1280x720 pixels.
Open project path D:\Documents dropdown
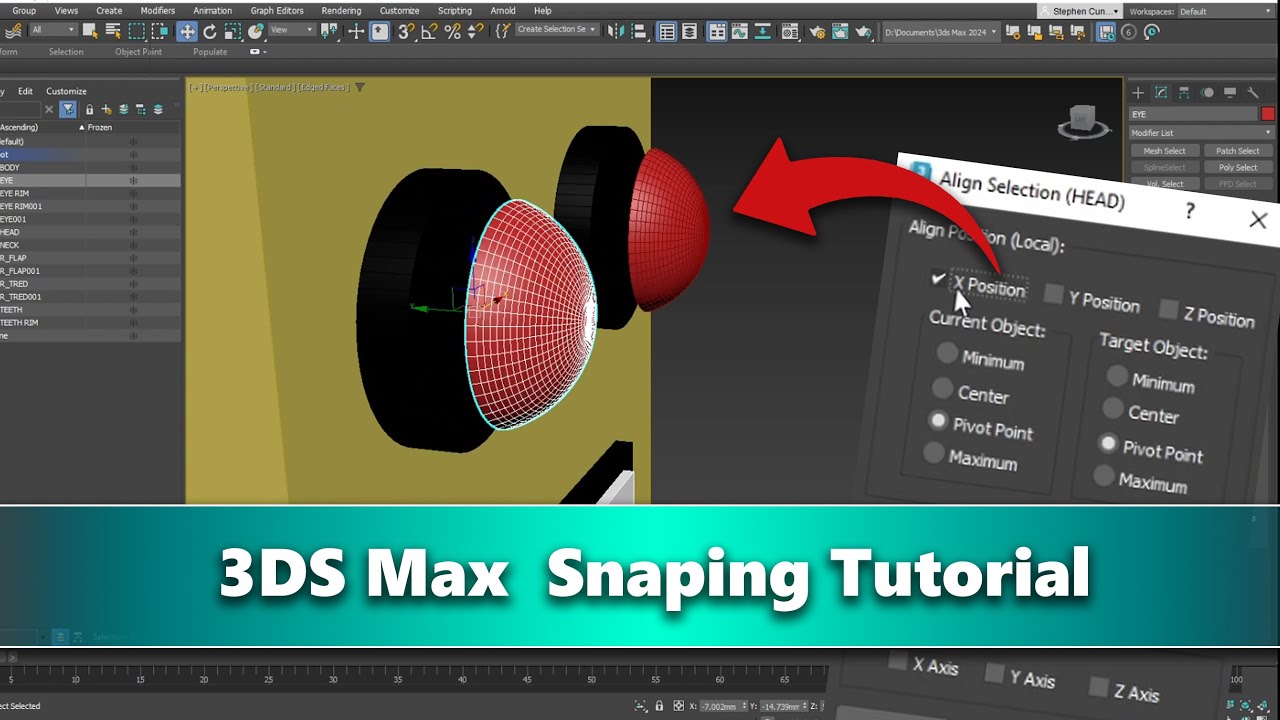(x=942, y=32)
